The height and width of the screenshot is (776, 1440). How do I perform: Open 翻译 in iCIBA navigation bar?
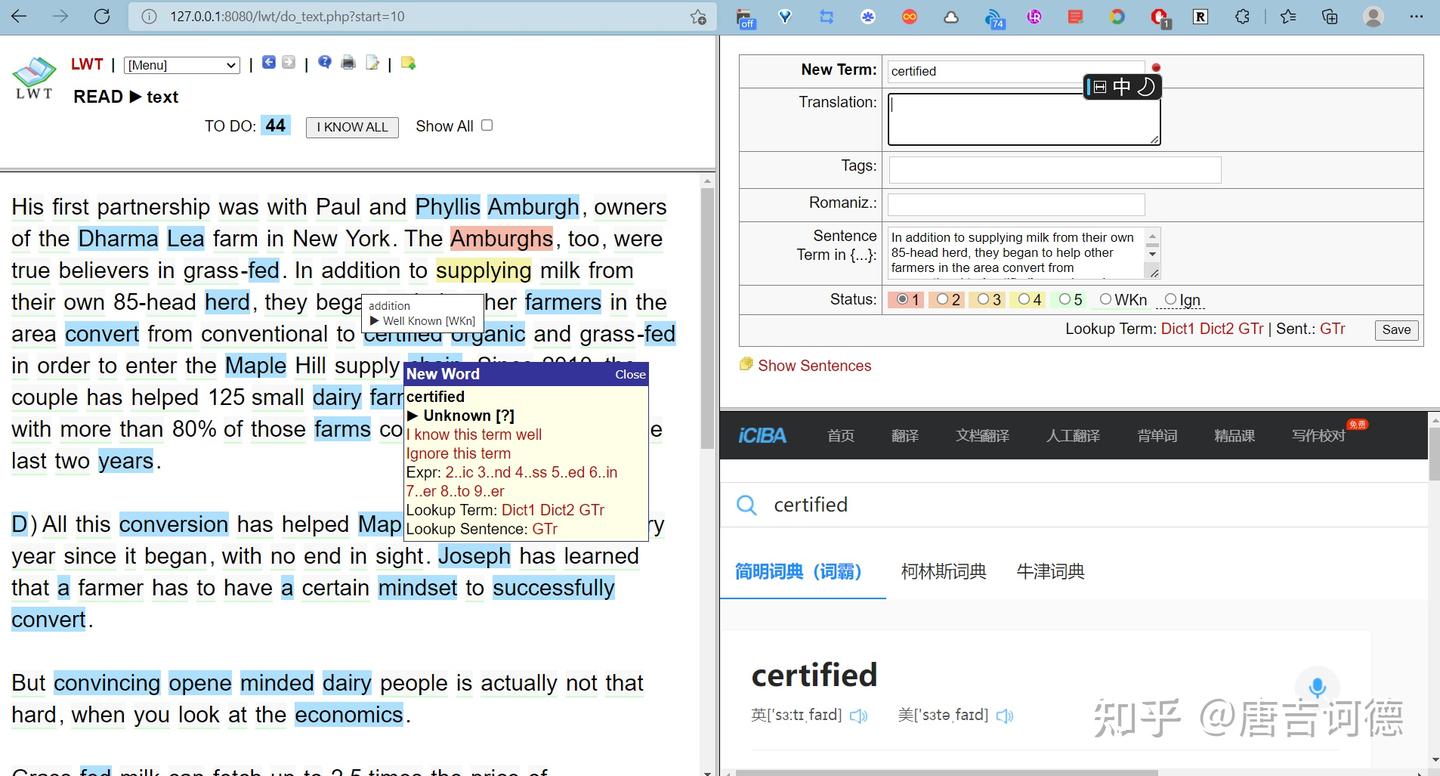click(905, 436)
